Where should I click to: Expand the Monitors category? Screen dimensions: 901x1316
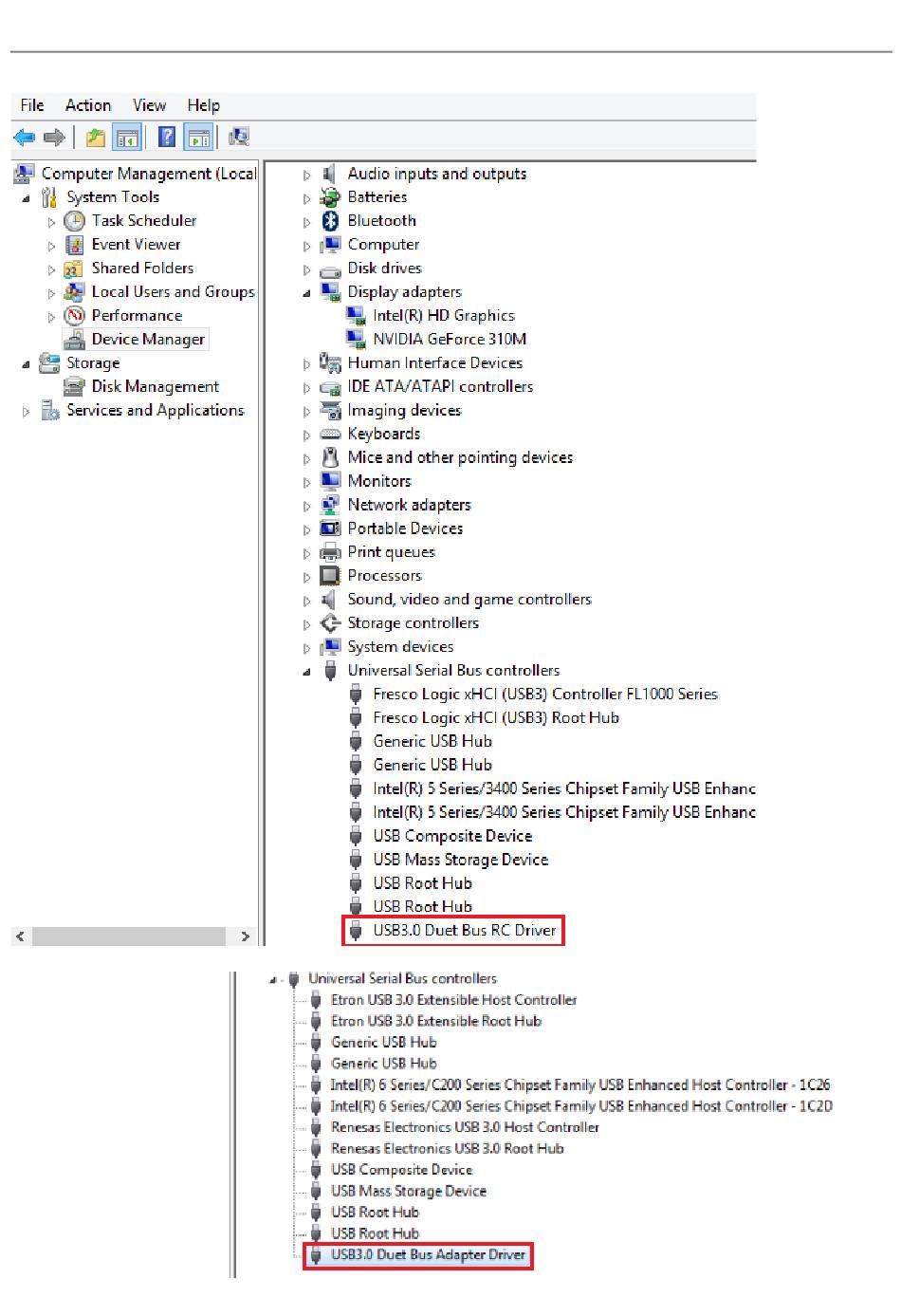click(x=306, y=482)
